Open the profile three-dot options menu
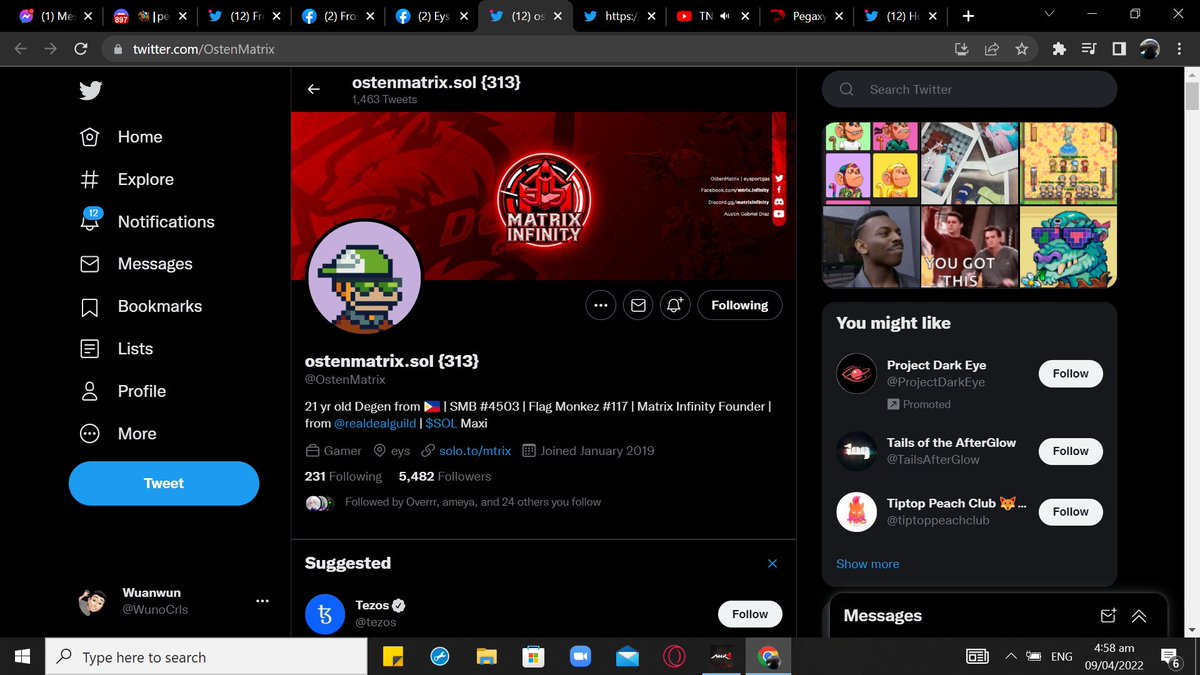The height and width of the screenshot is (675, 1200). pyautogui.click(x=600, y=306)
